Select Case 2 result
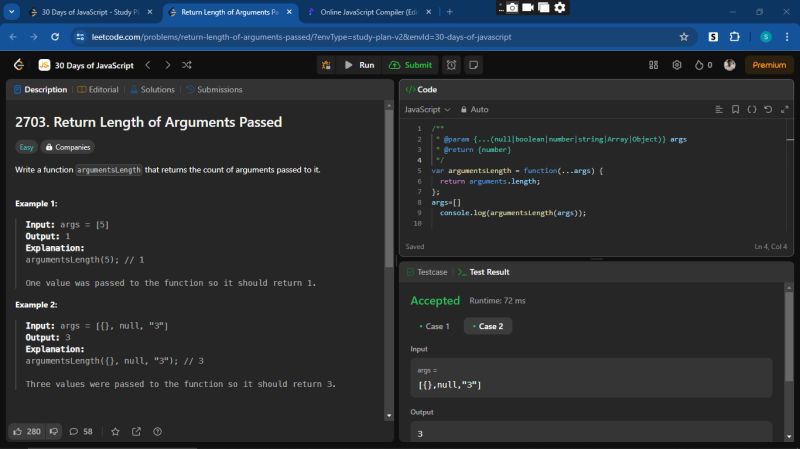 488,326
